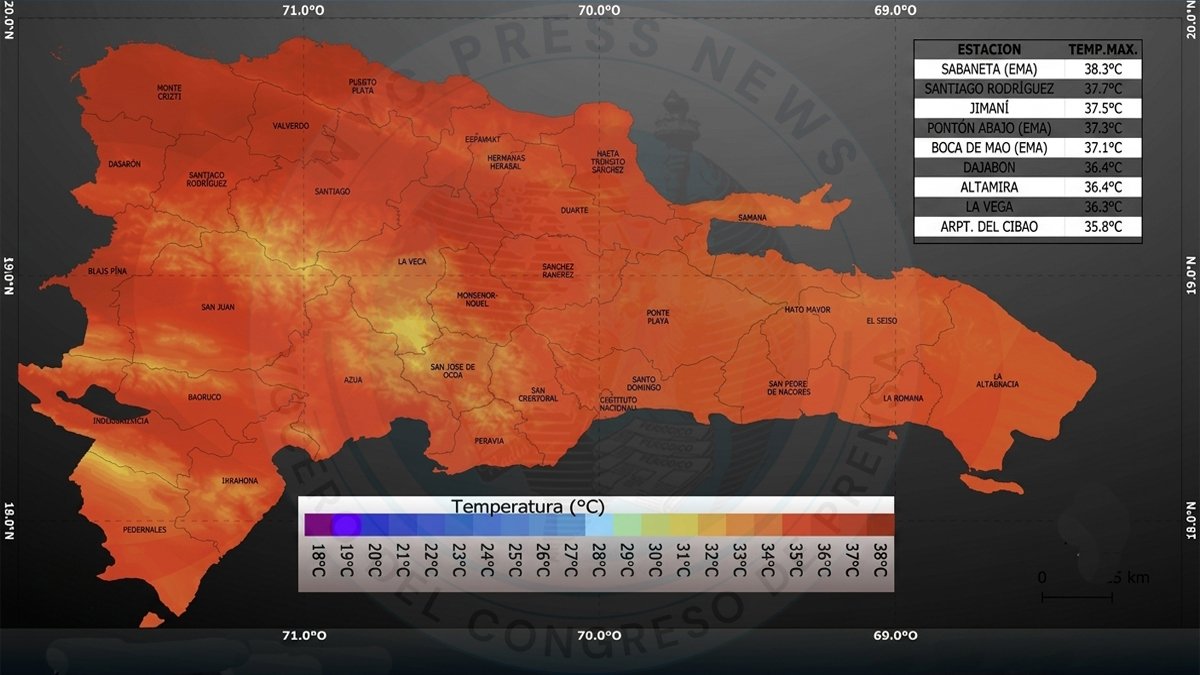Click the TEMP.MAX. column header

point(1103,49)
